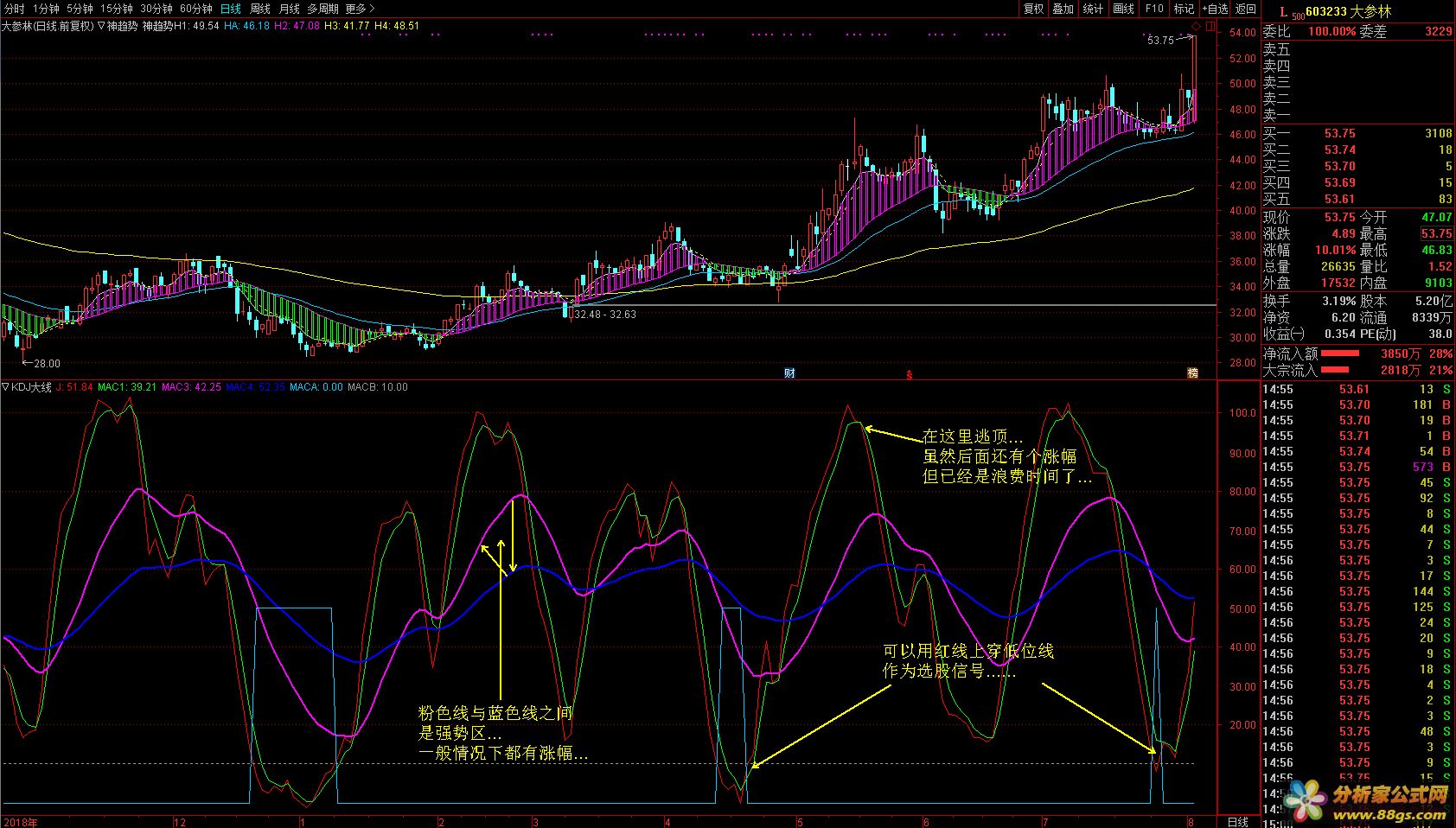
Task: Open the 多周期 multi-period view
Action: pyautogui.click(x=322, y=9)
